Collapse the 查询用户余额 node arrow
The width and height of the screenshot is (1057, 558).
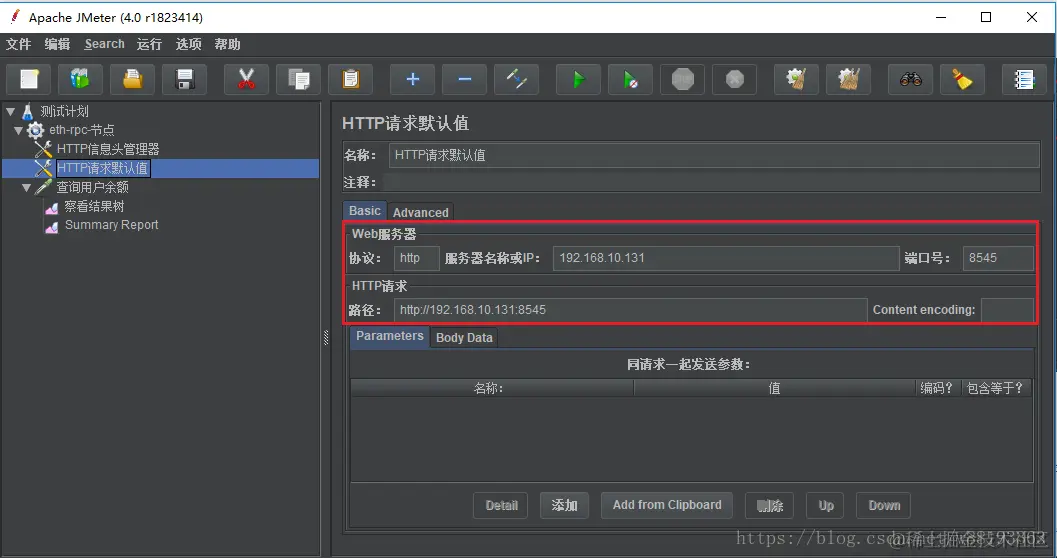click(x=26, y=187)
